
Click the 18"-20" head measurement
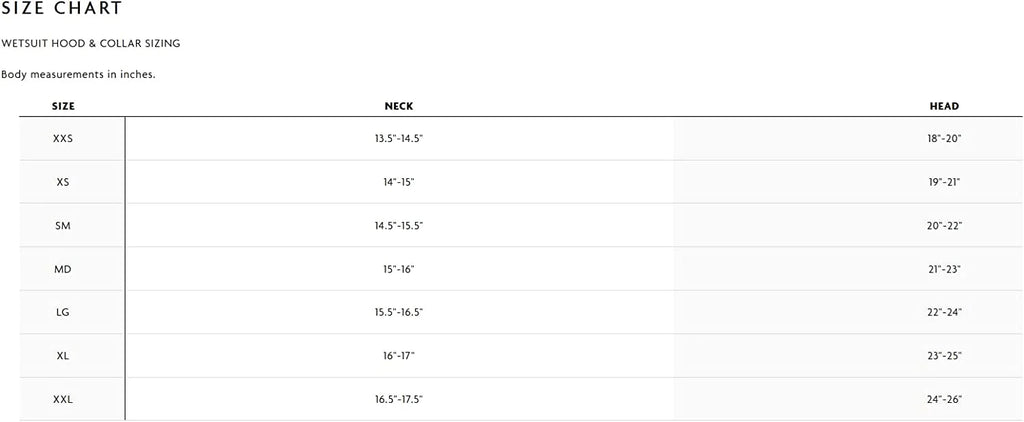pyautogui.click(x=944, y=138)
